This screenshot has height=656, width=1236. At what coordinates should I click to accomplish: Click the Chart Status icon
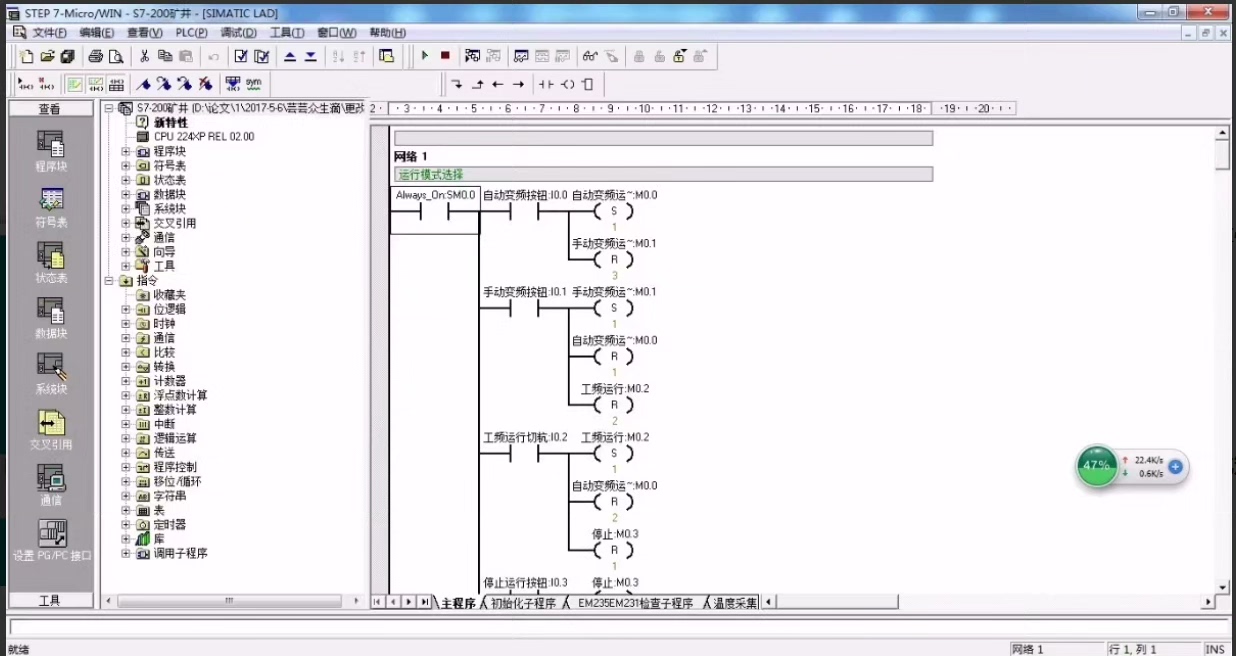tap(521, 56)
